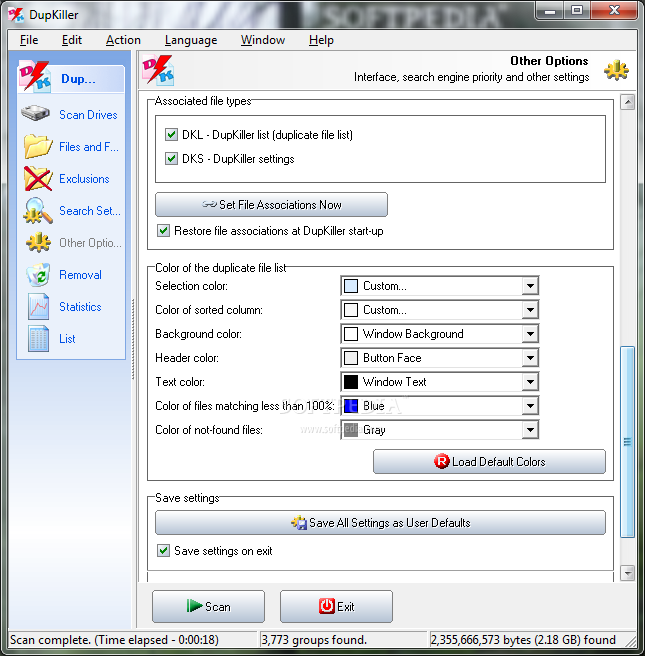Image resolution: width=645 pixels, height=656 pixels.
Task: Open Files and F... section
Action: [89, 147]
